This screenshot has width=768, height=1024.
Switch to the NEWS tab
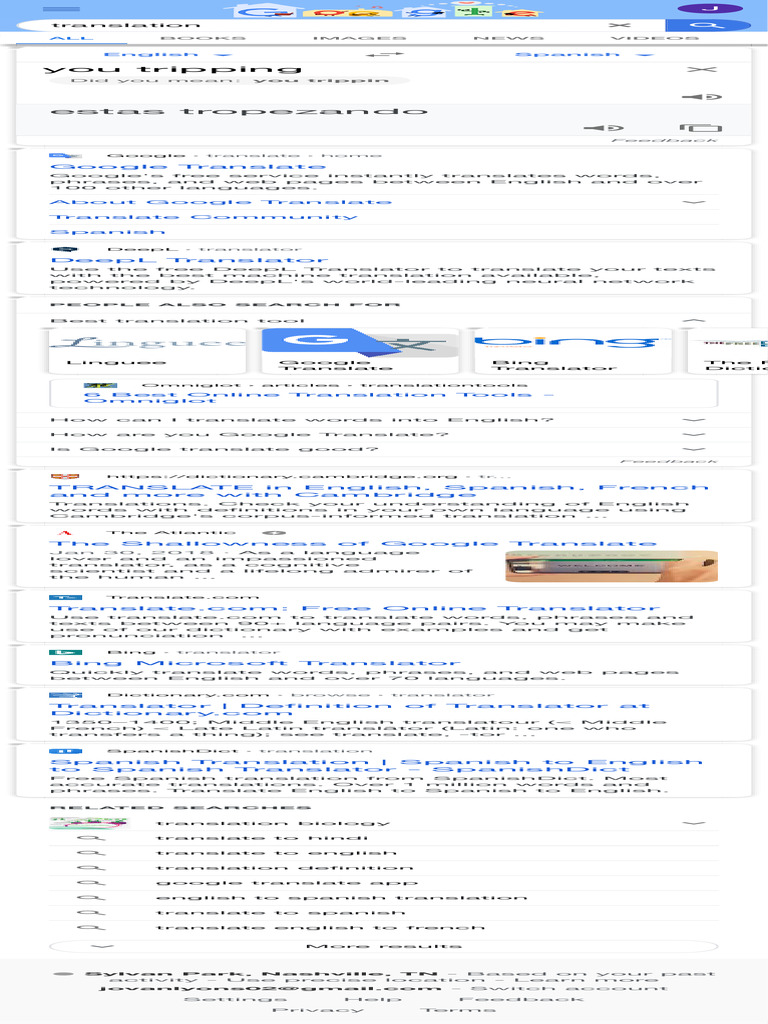(508, 38)
